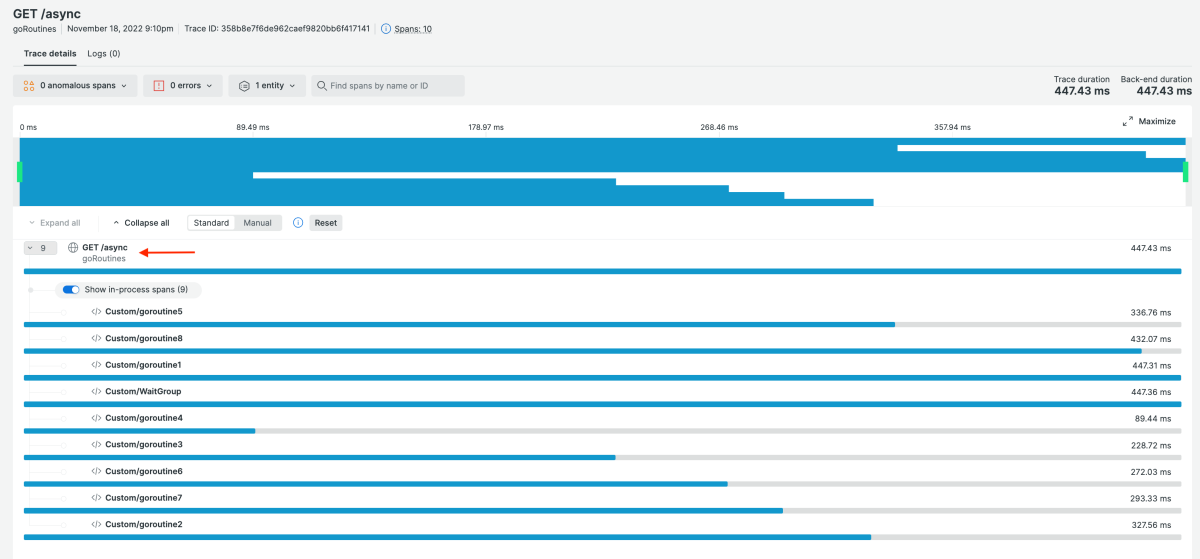The image size is (1200, 559).
Task: Click the entity hexagon icon
Action: point(244,86)
